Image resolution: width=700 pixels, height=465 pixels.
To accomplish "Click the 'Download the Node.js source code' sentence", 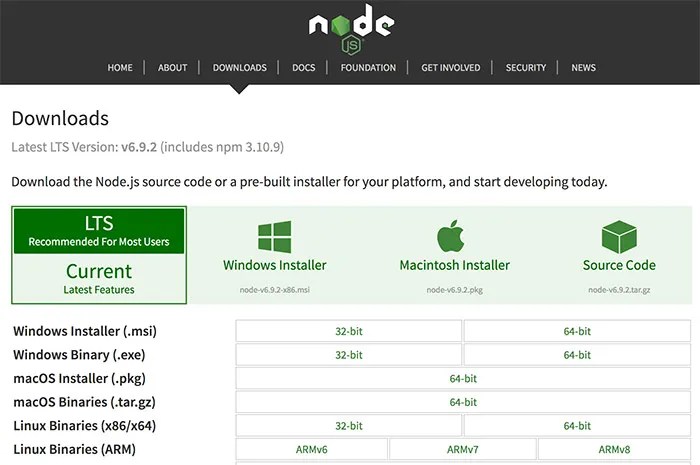I will tap(309, 182).
